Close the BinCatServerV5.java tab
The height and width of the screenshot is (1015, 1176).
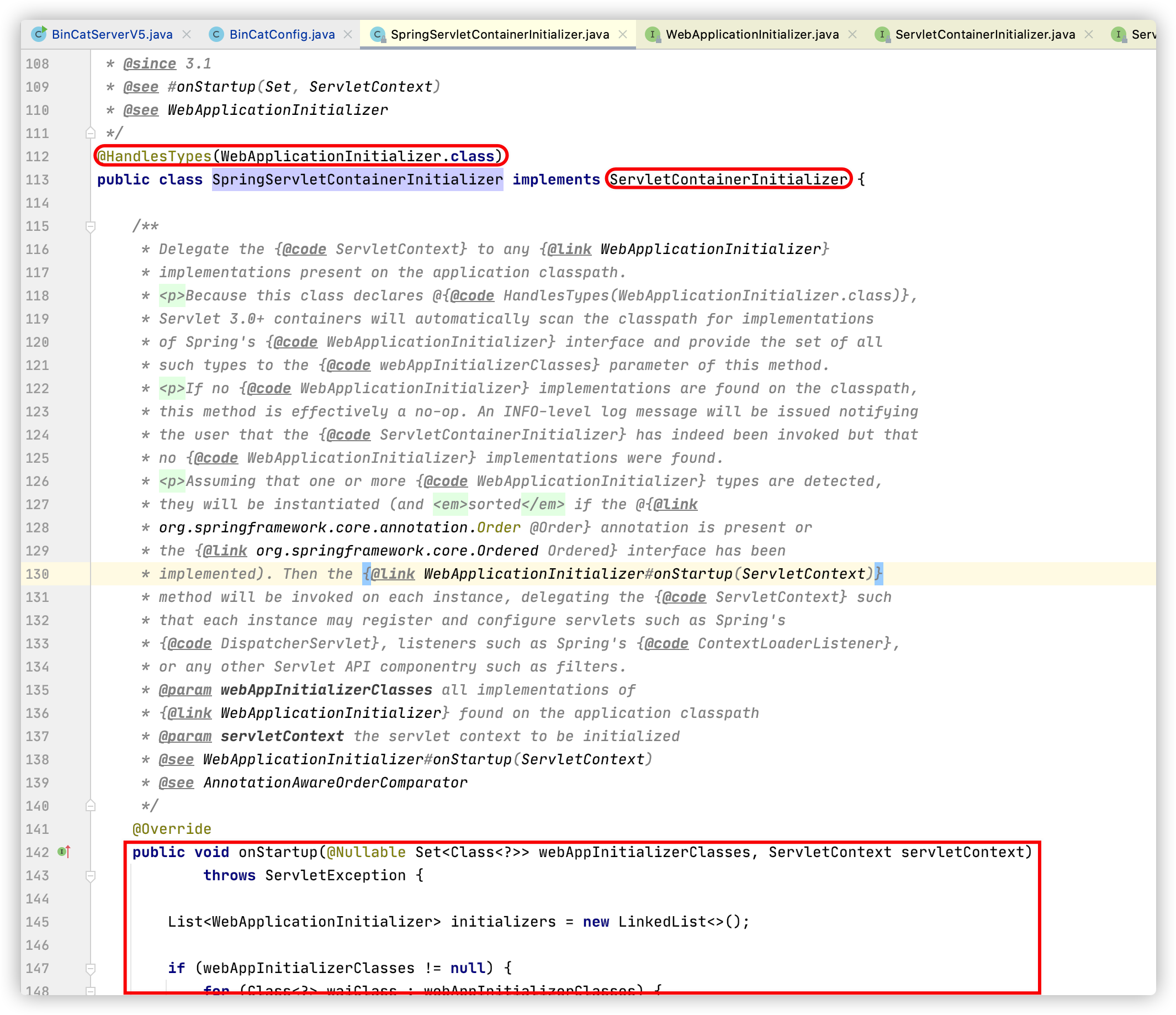point(187,34)
